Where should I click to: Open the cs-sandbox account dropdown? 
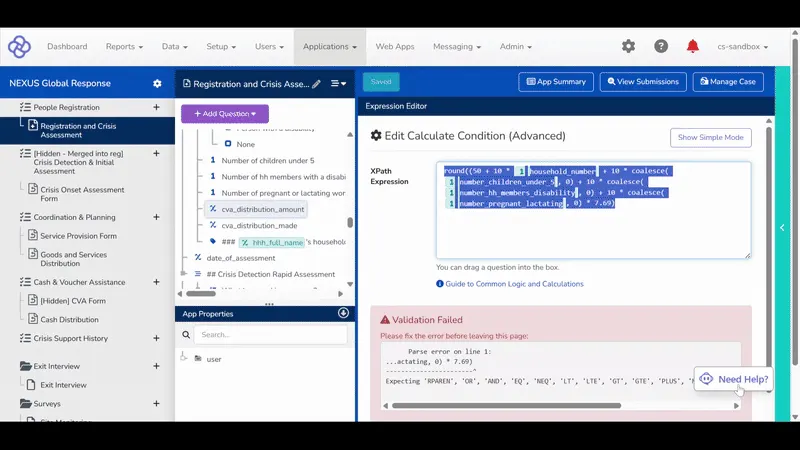pyautogui.click(x=742, y=46)
